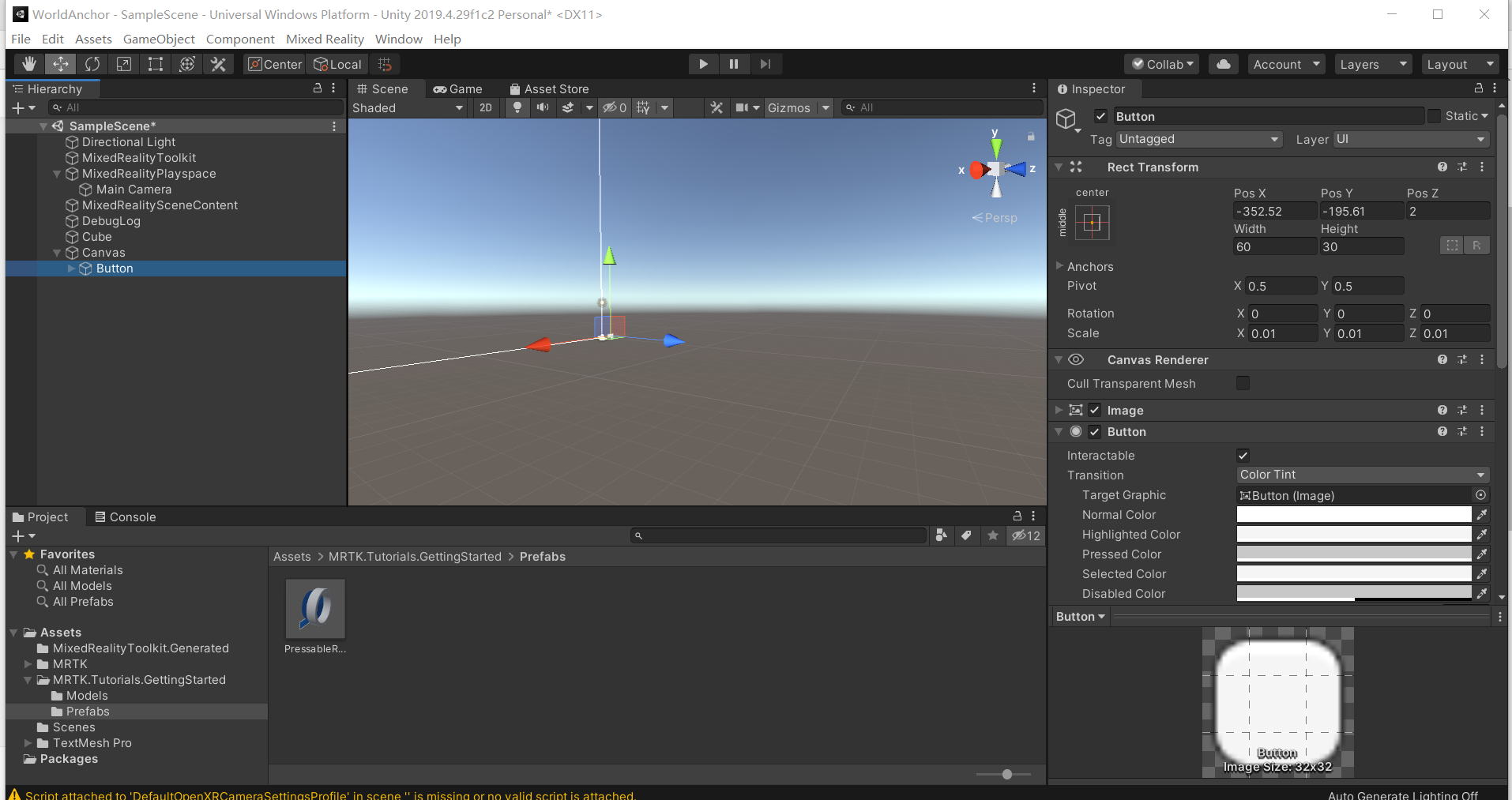Click the Pause button in the toolbar
The width and height of the screenshot is (1512, 800).
pyautogui.click(x=734, y=64)
